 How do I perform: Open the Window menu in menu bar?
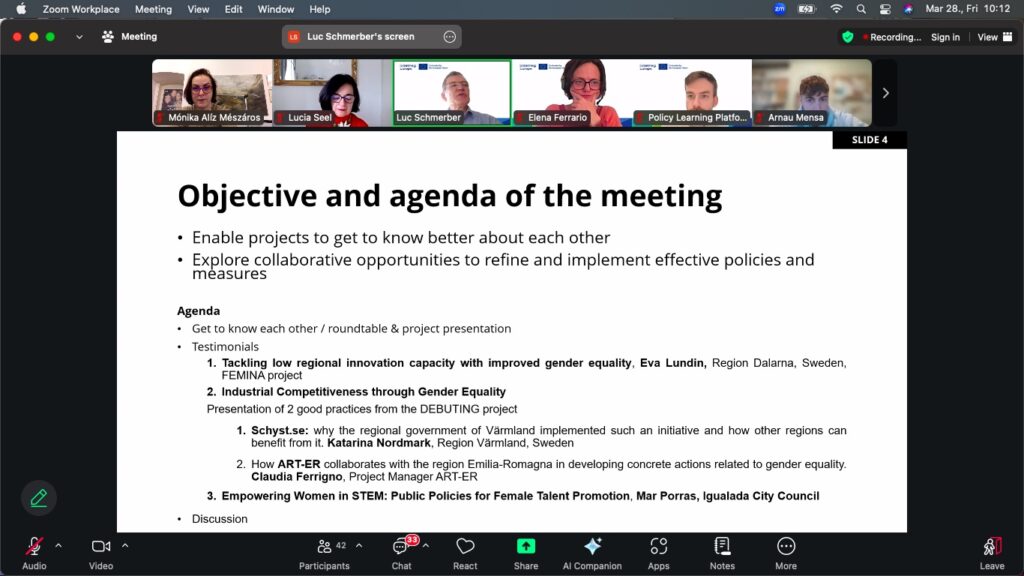point(276,9)
